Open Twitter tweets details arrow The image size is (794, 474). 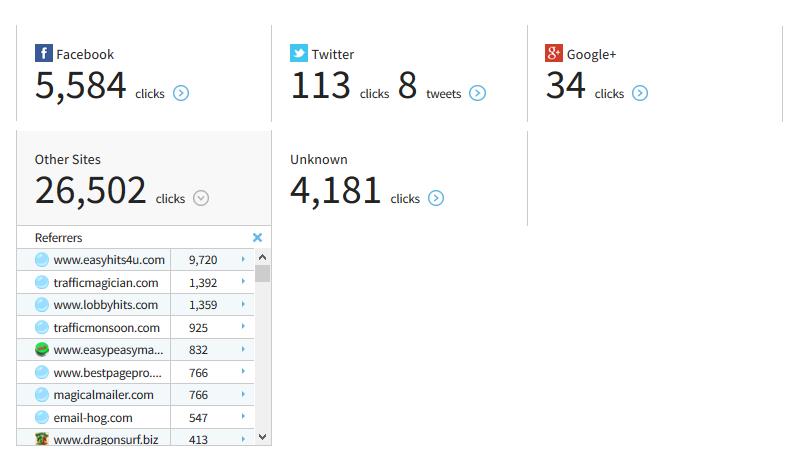(478, 93)
